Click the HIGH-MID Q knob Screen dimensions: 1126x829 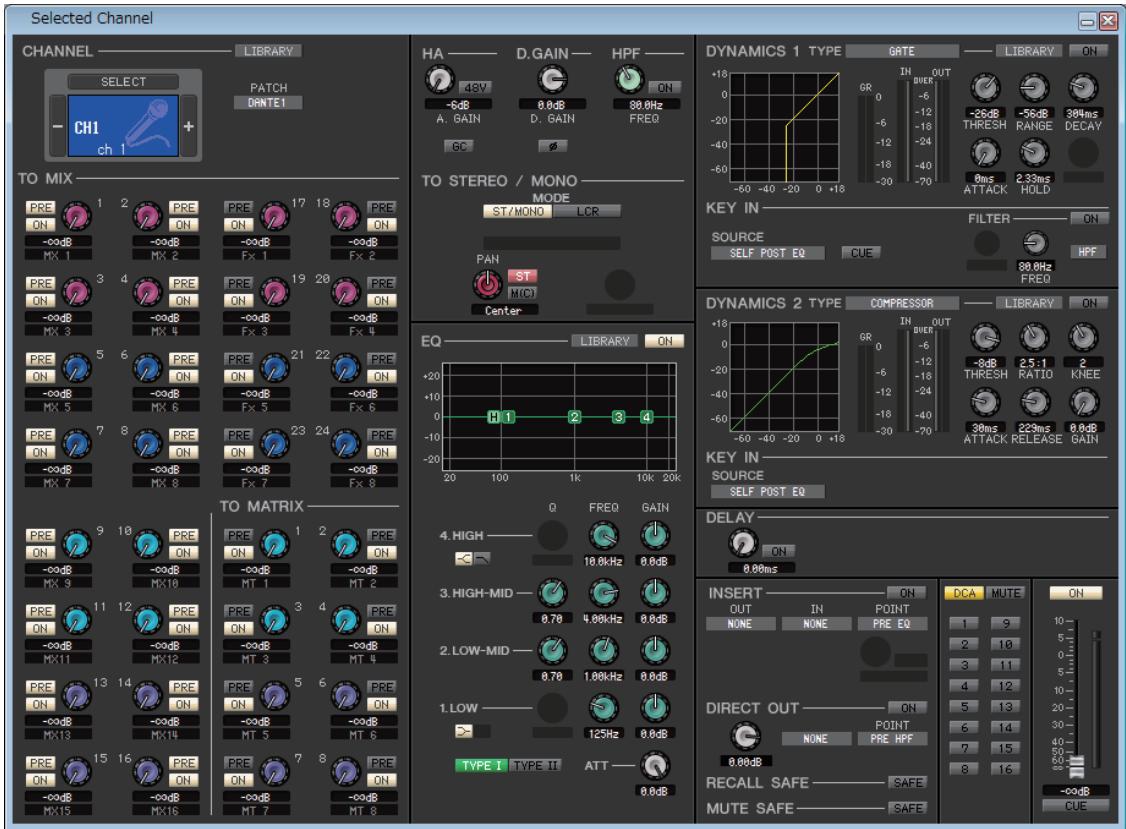552,593
